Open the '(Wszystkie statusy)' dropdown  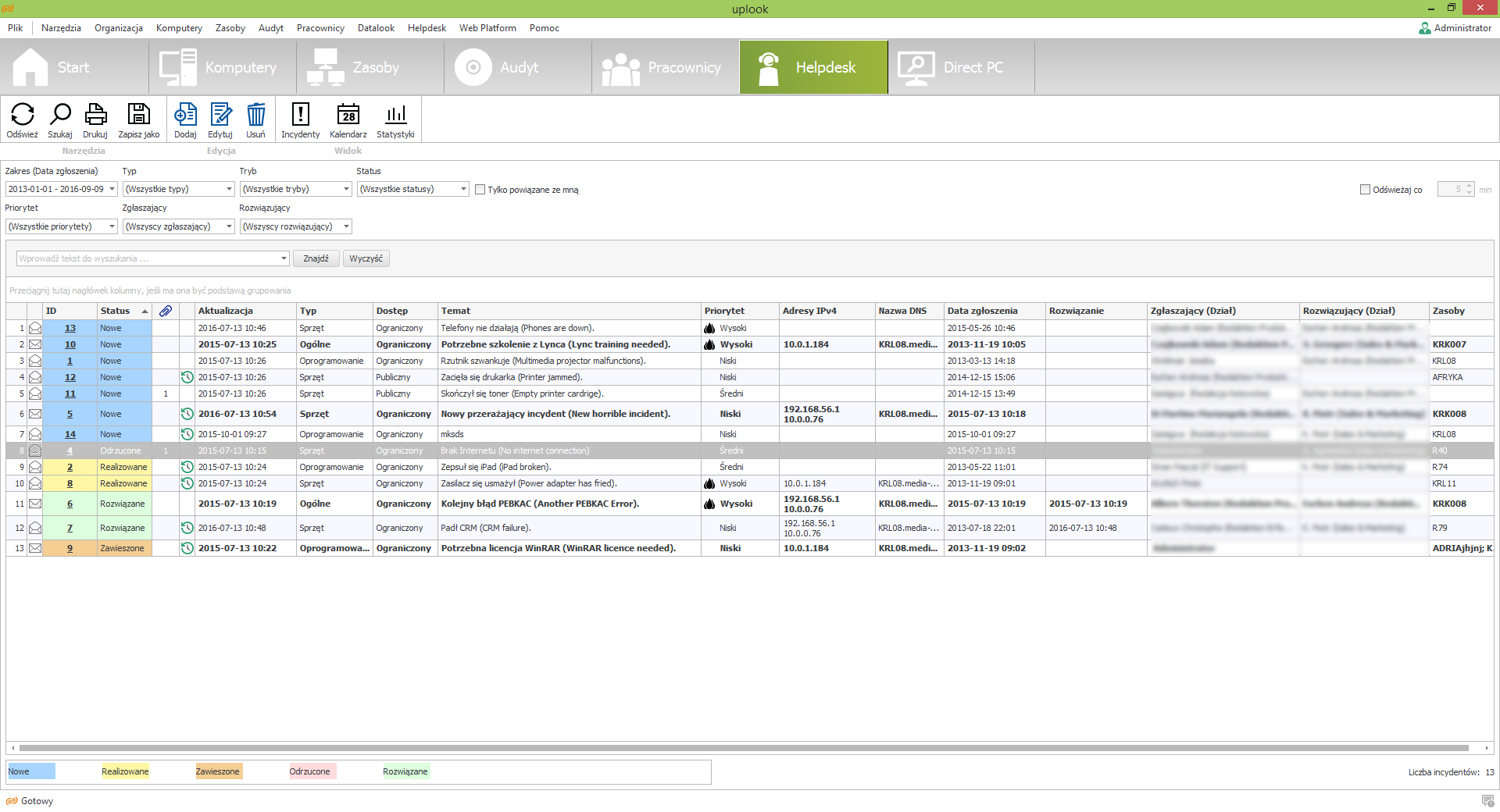412,189
